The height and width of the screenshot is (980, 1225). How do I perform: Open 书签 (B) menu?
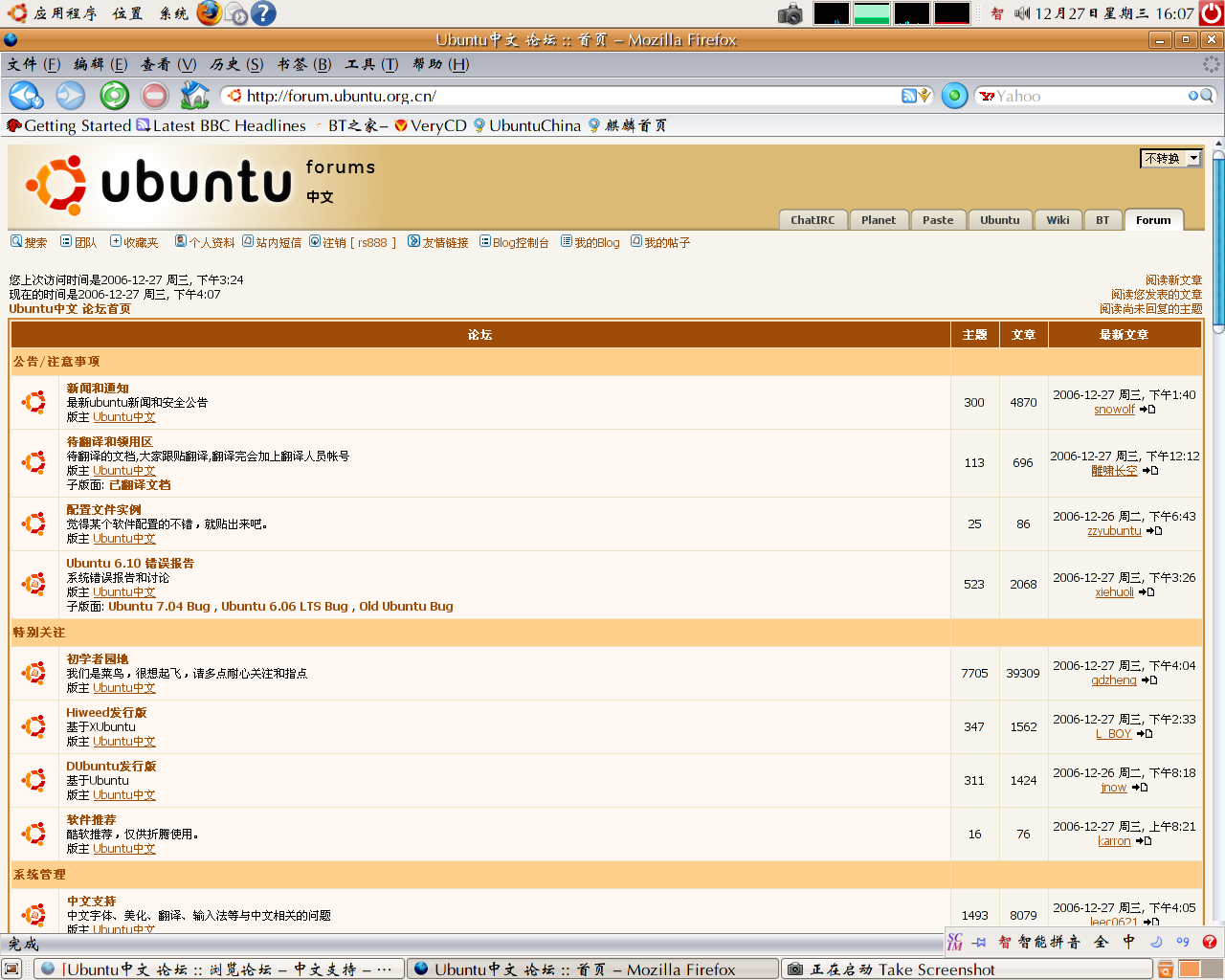pyautogui.click(x=304, y=64)
